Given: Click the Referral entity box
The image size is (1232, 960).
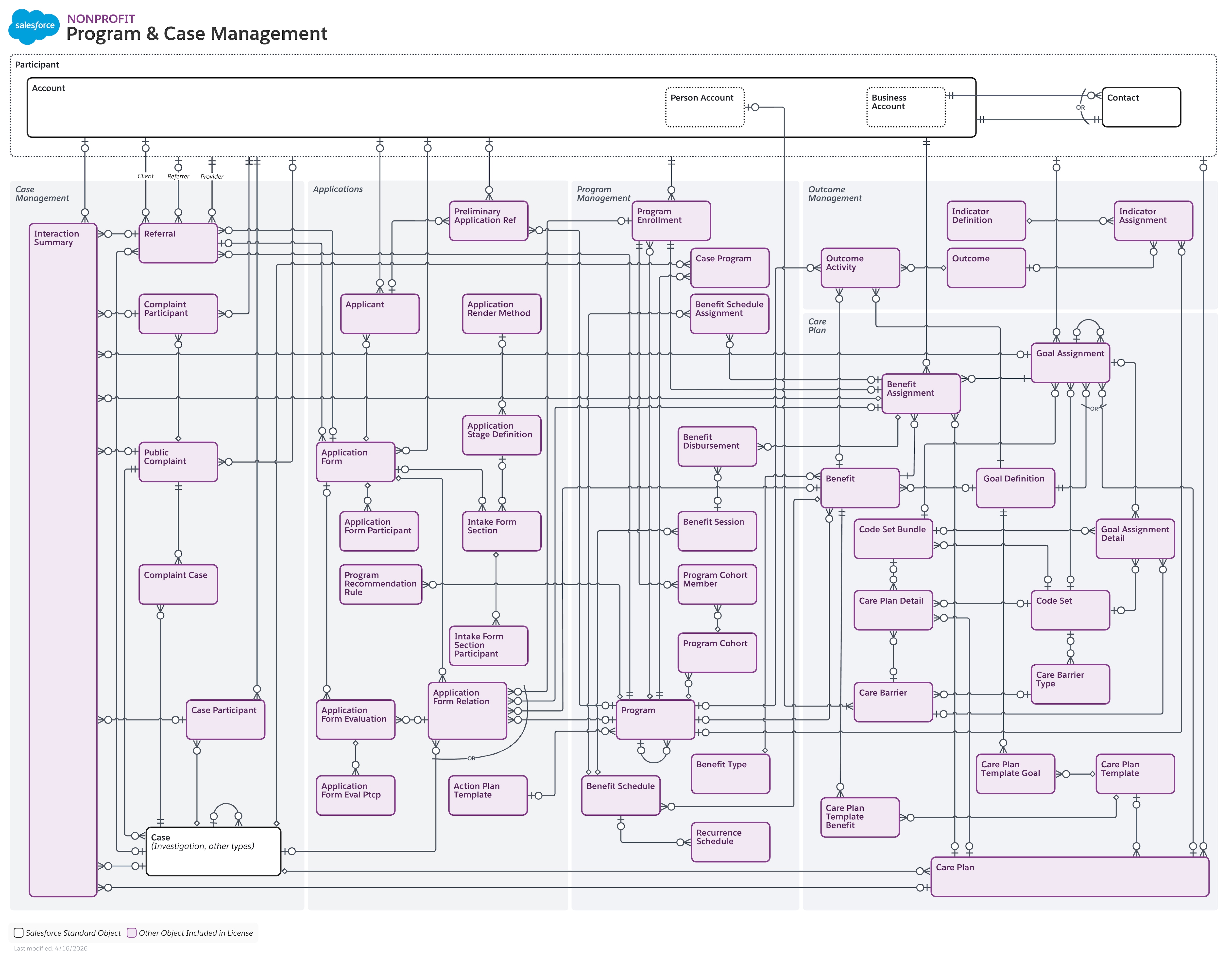Looking at the screenshot, I should pos(178,243).
